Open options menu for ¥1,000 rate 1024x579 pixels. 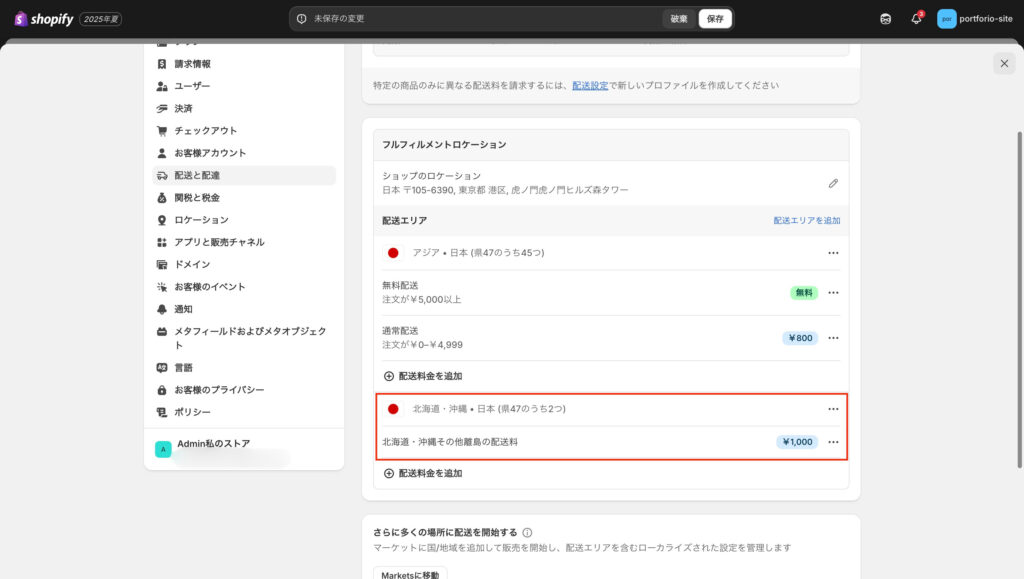(833, 442)
